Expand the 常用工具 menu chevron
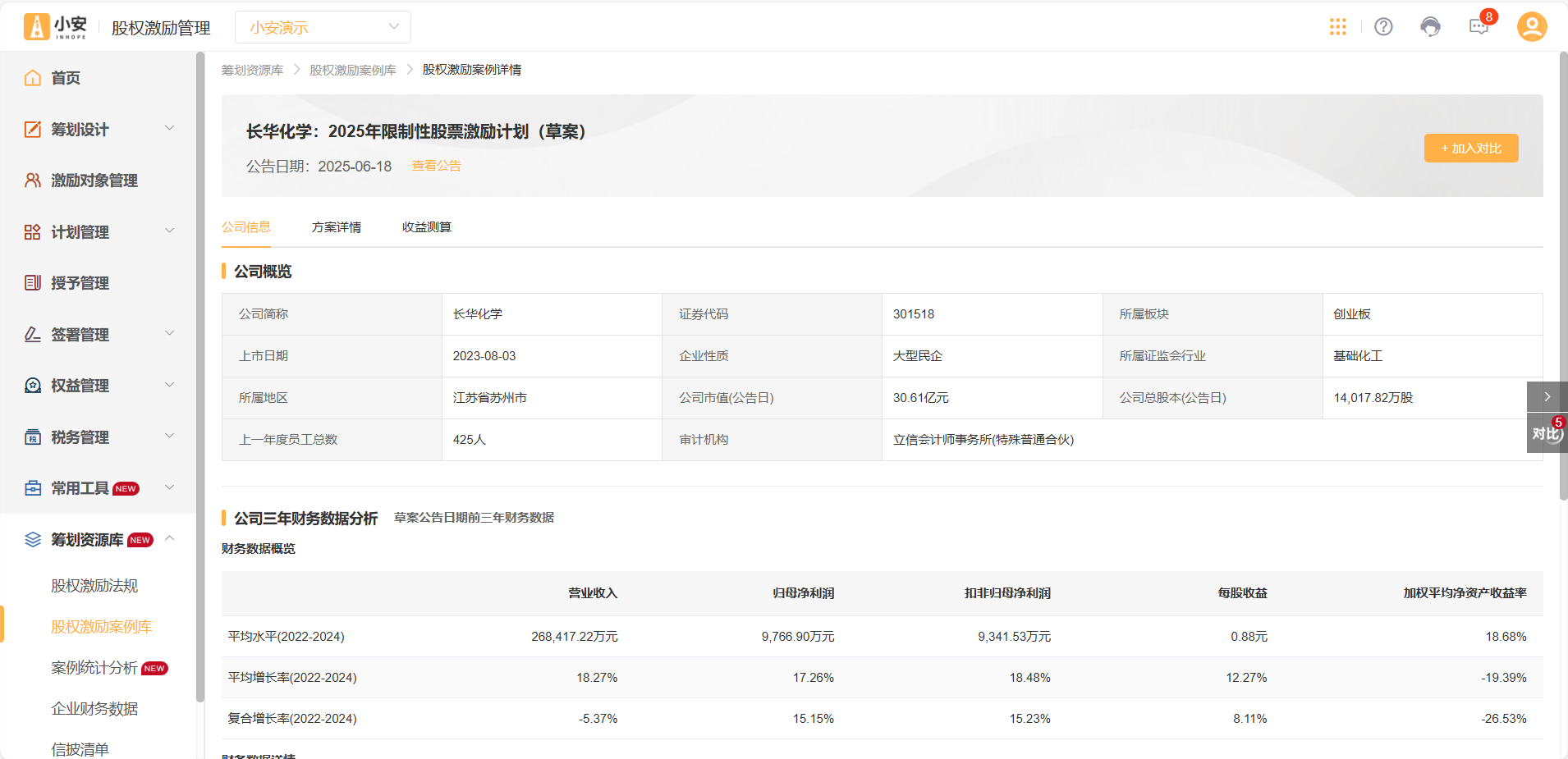 (x=170, y=487)
